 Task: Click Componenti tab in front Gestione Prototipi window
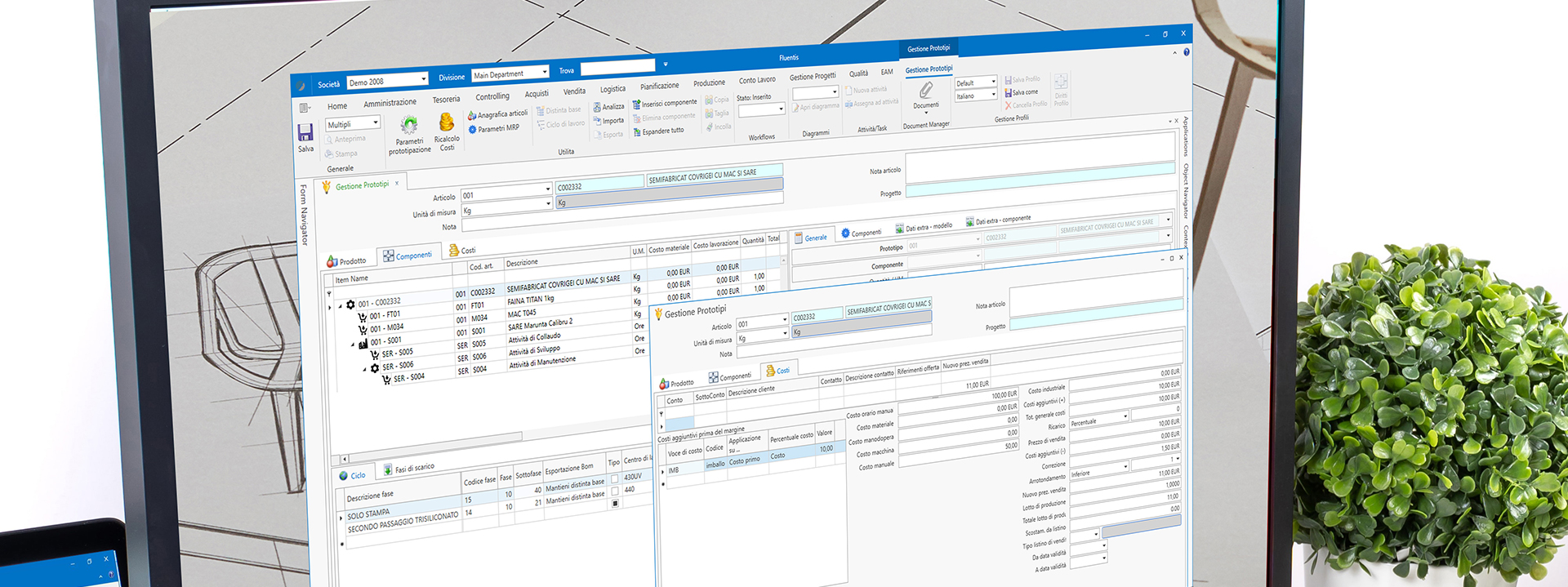click(729, 376)
